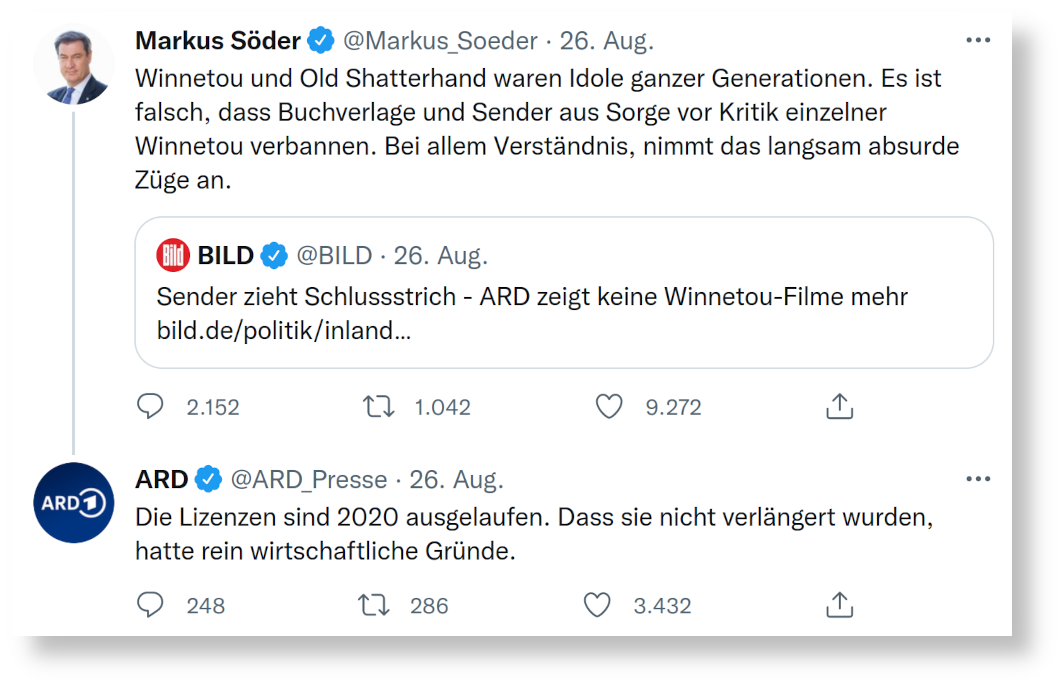Reply to the ARD tweet
This screenshot has height=688, width=1064.
pos(150,605)
